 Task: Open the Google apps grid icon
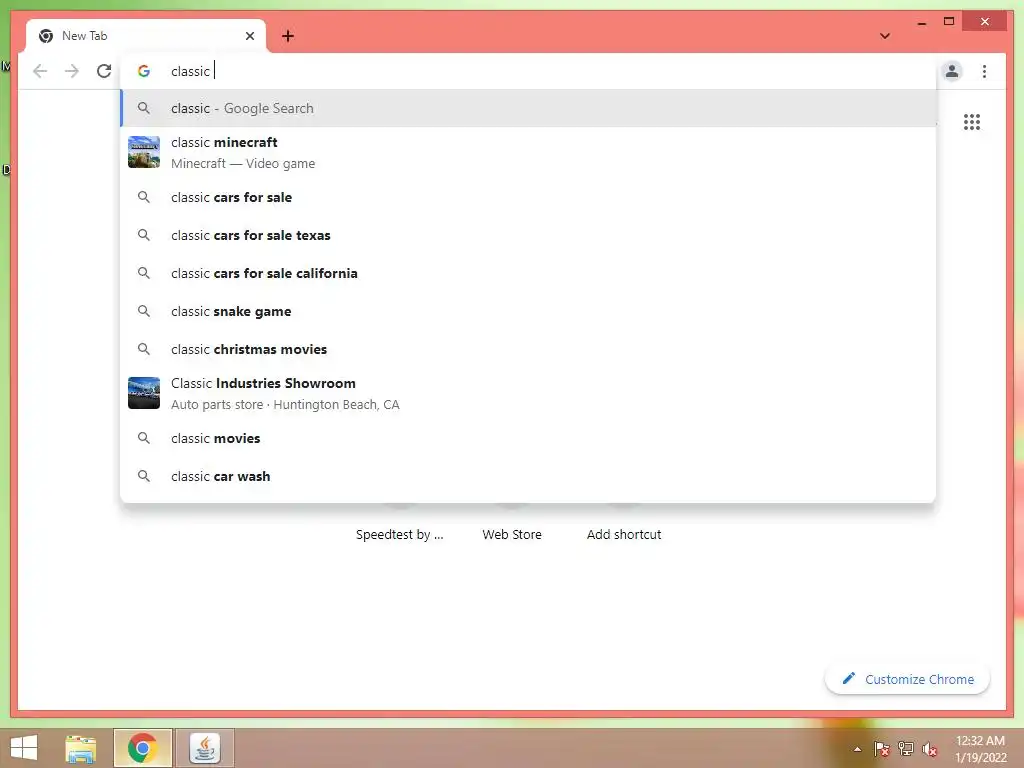coord(972,122)
